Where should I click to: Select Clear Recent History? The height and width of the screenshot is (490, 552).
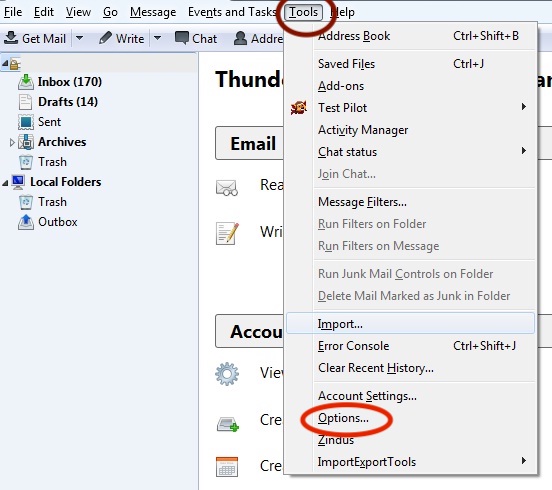pyautogui.click(x=411, y=368)
